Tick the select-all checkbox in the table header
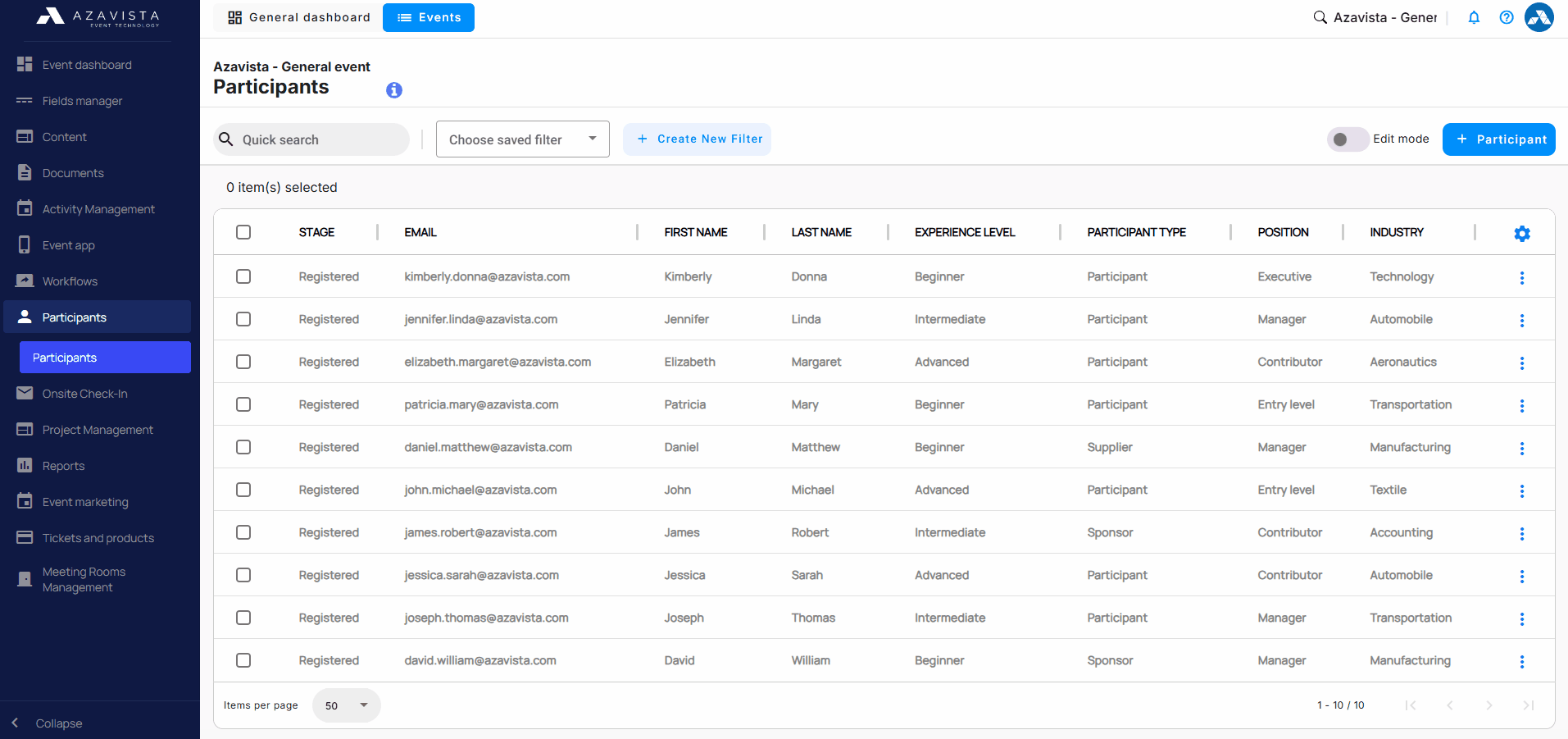Image resolution: width=1568 pixels, height=739 pixels. 243,232
